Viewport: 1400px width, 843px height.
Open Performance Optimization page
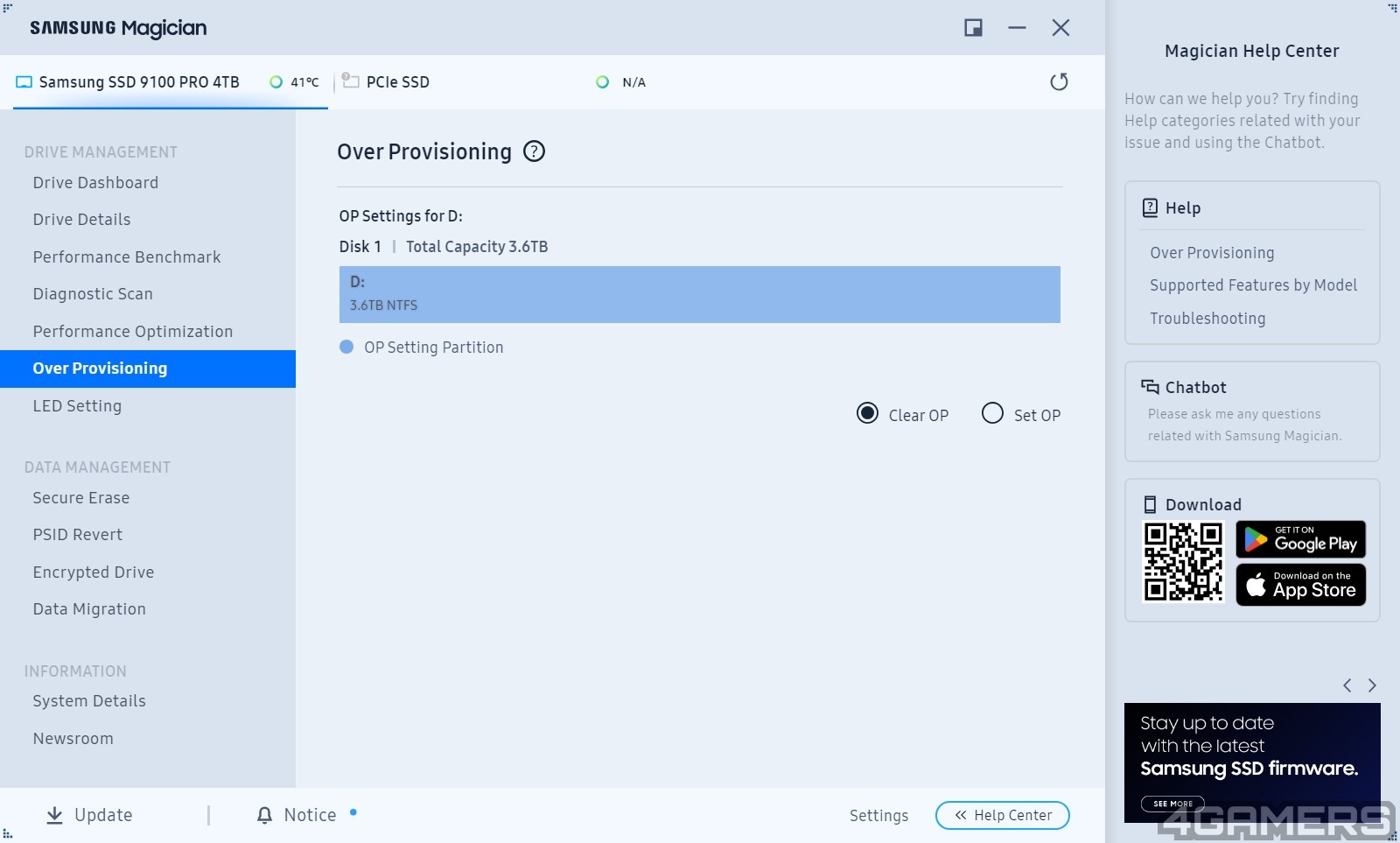point(133,332)
